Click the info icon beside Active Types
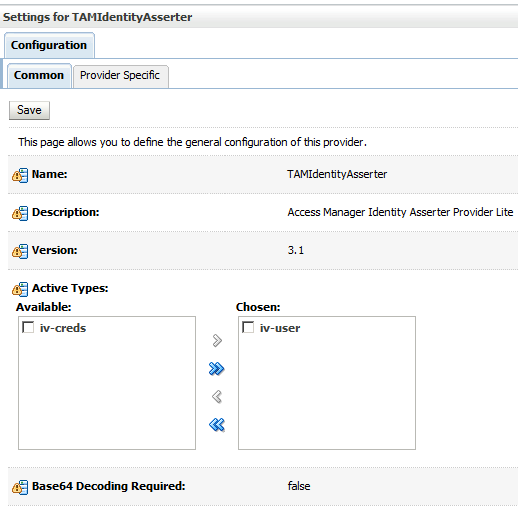Viewport: 518px width, 508px height. pos(20,289)
